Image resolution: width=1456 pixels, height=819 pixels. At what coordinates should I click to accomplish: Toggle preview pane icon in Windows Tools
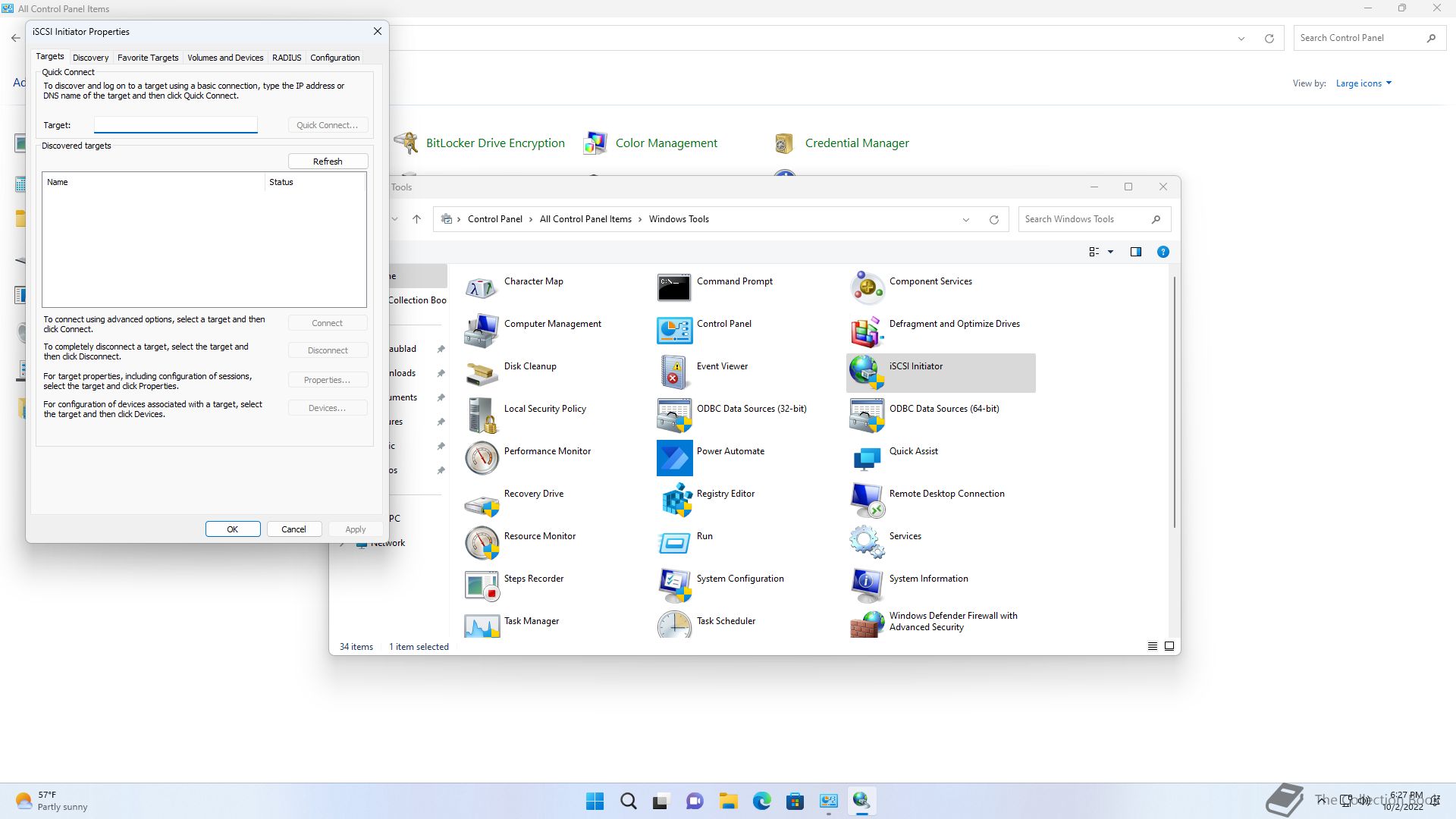click(x=1135, y=252)
